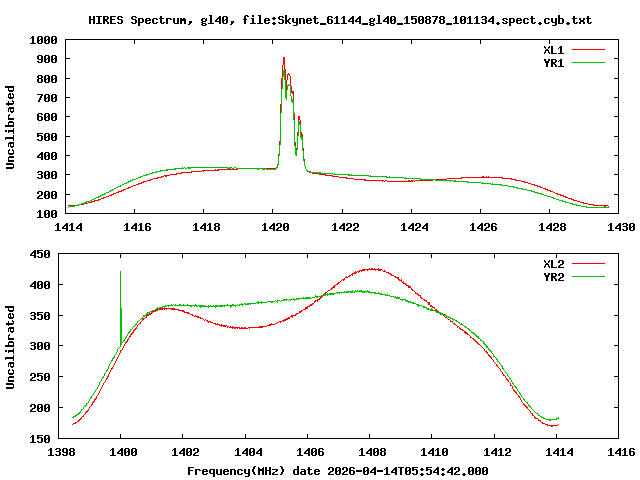Click the 500 y-axis tick label
640x480 pixels.
[47, 137]
